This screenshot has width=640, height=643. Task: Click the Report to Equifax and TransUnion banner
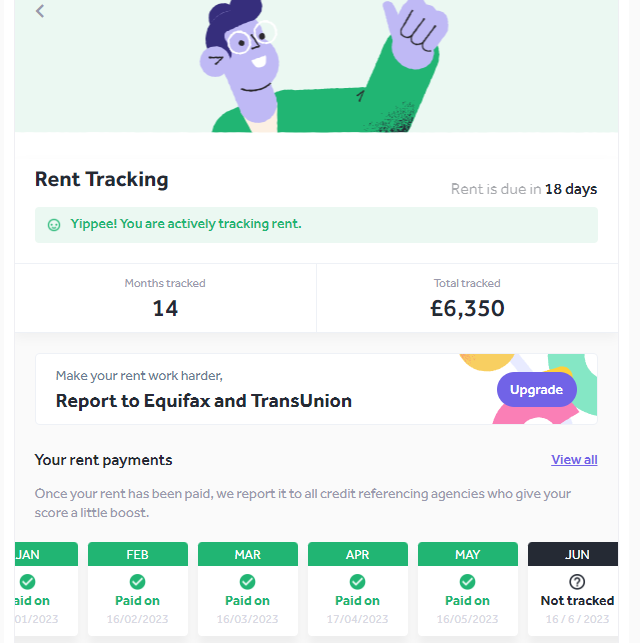click(x=317, y=389)
